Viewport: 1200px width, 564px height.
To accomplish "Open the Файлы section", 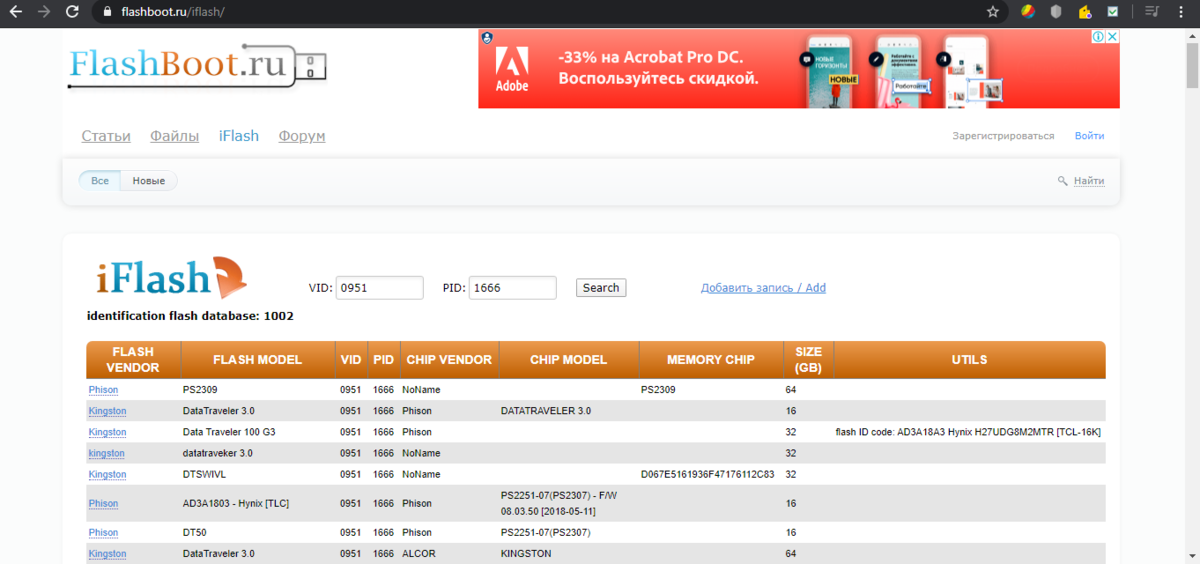I will point(174,136).
